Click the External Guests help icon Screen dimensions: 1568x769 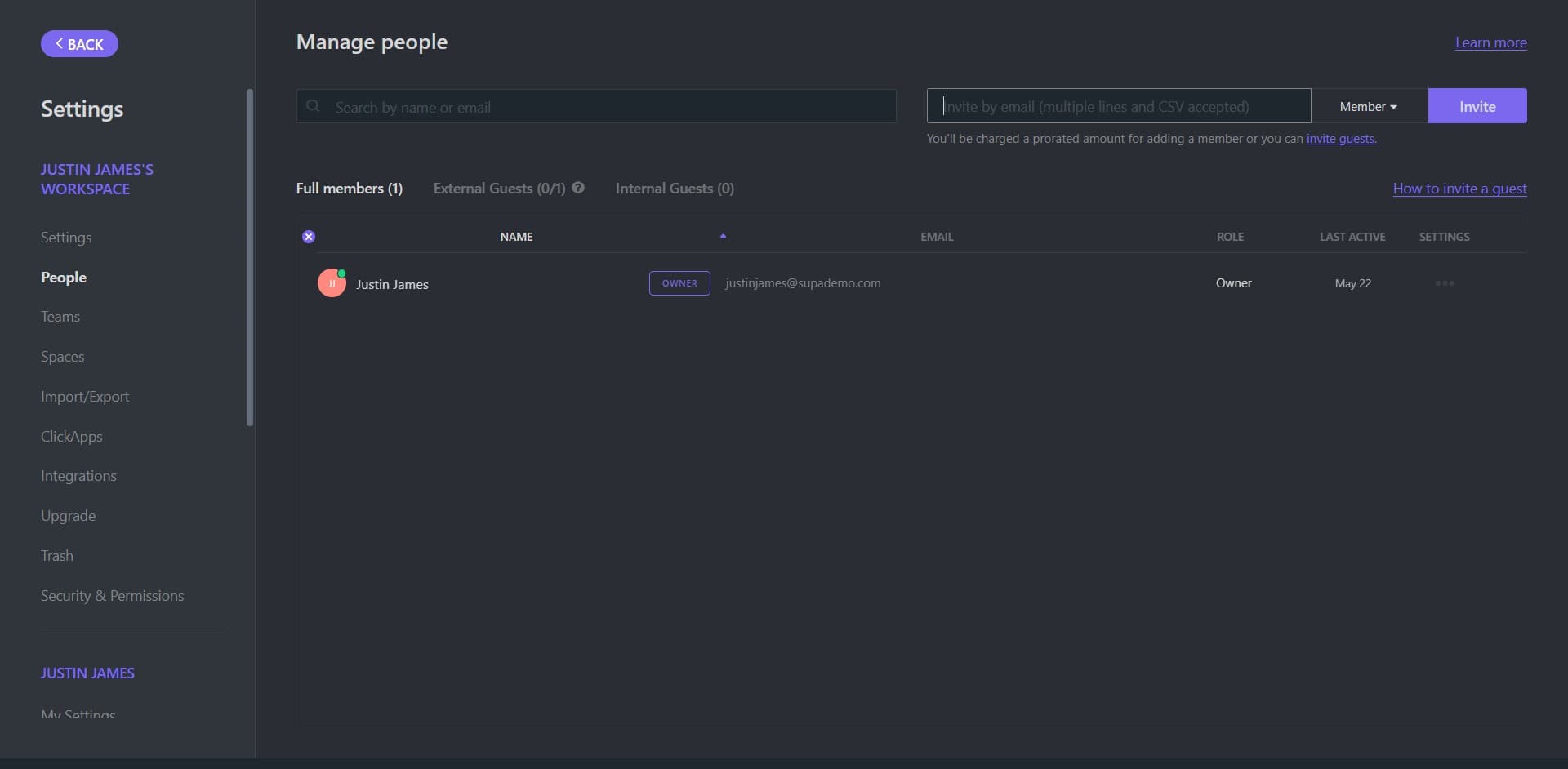[x=578, y=188]
